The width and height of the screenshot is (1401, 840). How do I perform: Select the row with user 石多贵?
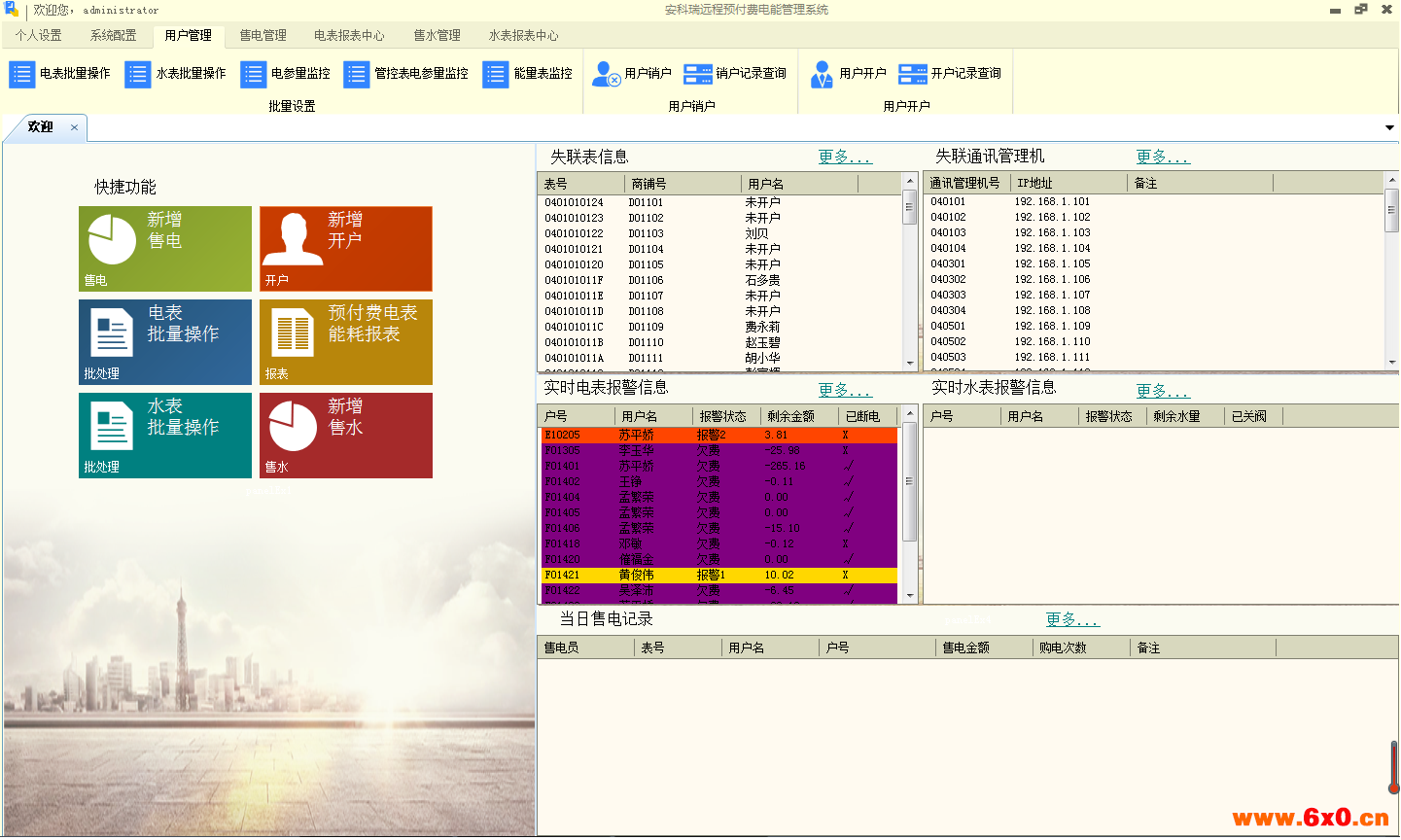[x=719, y=280]
